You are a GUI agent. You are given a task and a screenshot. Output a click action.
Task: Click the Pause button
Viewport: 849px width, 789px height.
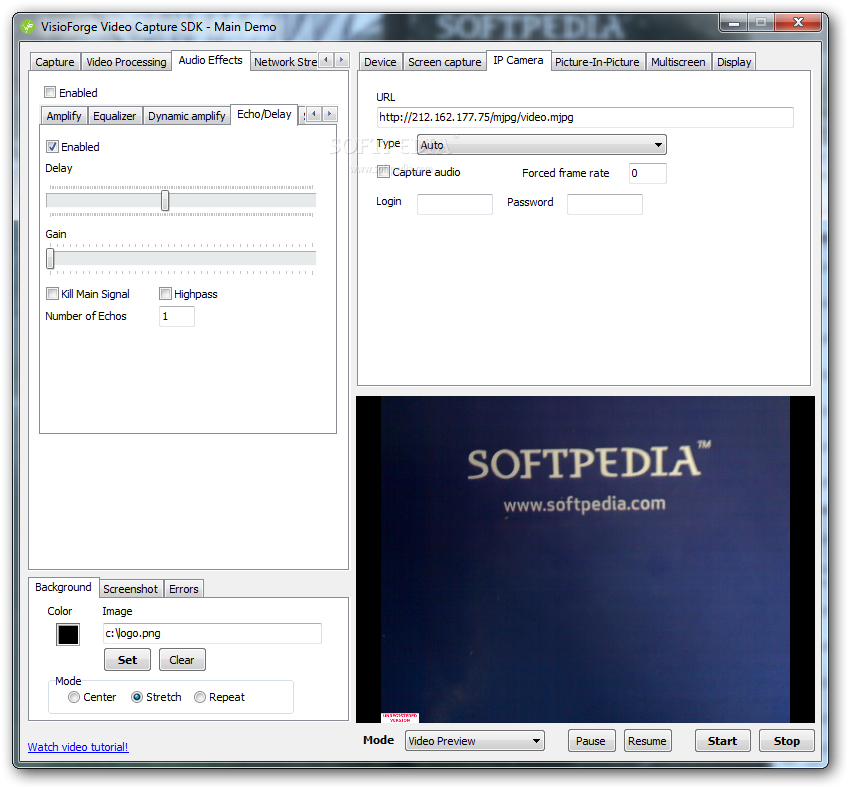[591, 741]
